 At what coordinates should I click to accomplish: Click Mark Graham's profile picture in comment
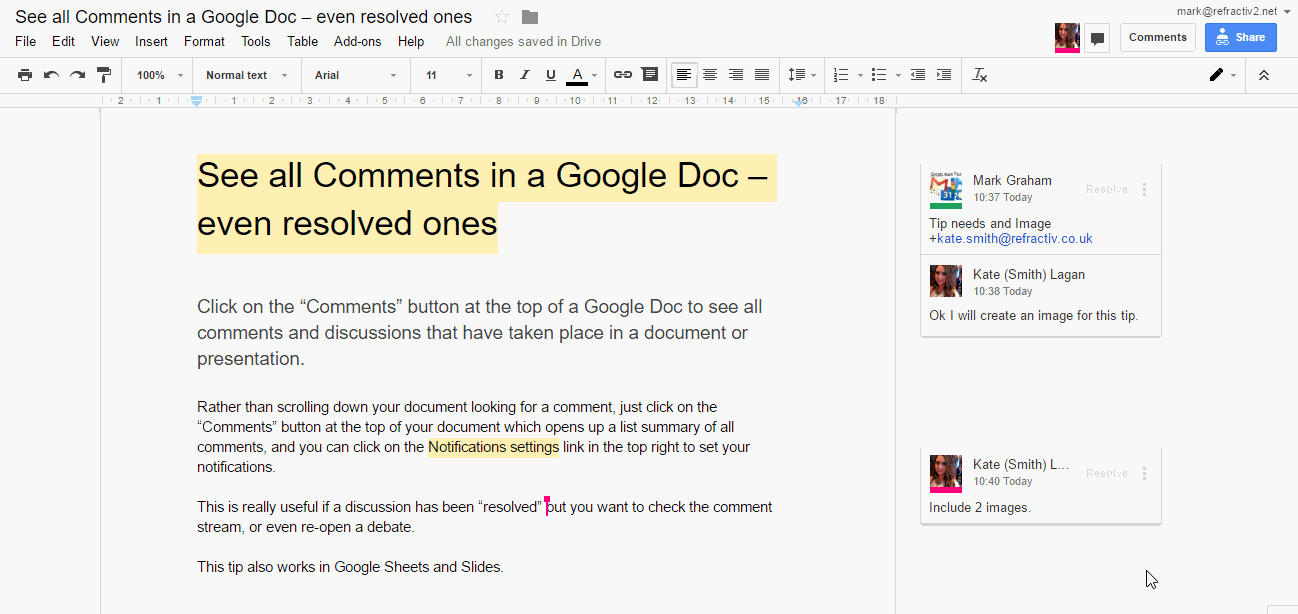[945, 191]
